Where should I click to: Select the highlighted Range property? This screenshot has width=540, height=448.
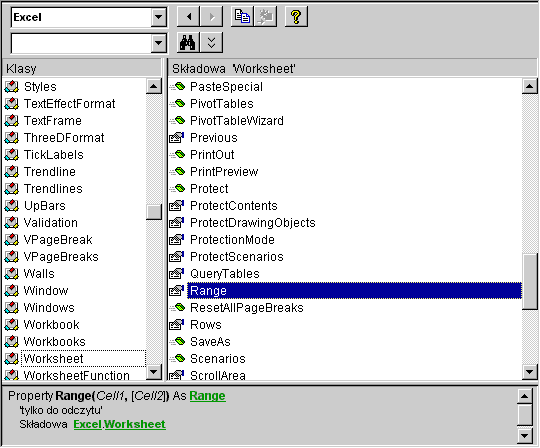tap(354, 291)
